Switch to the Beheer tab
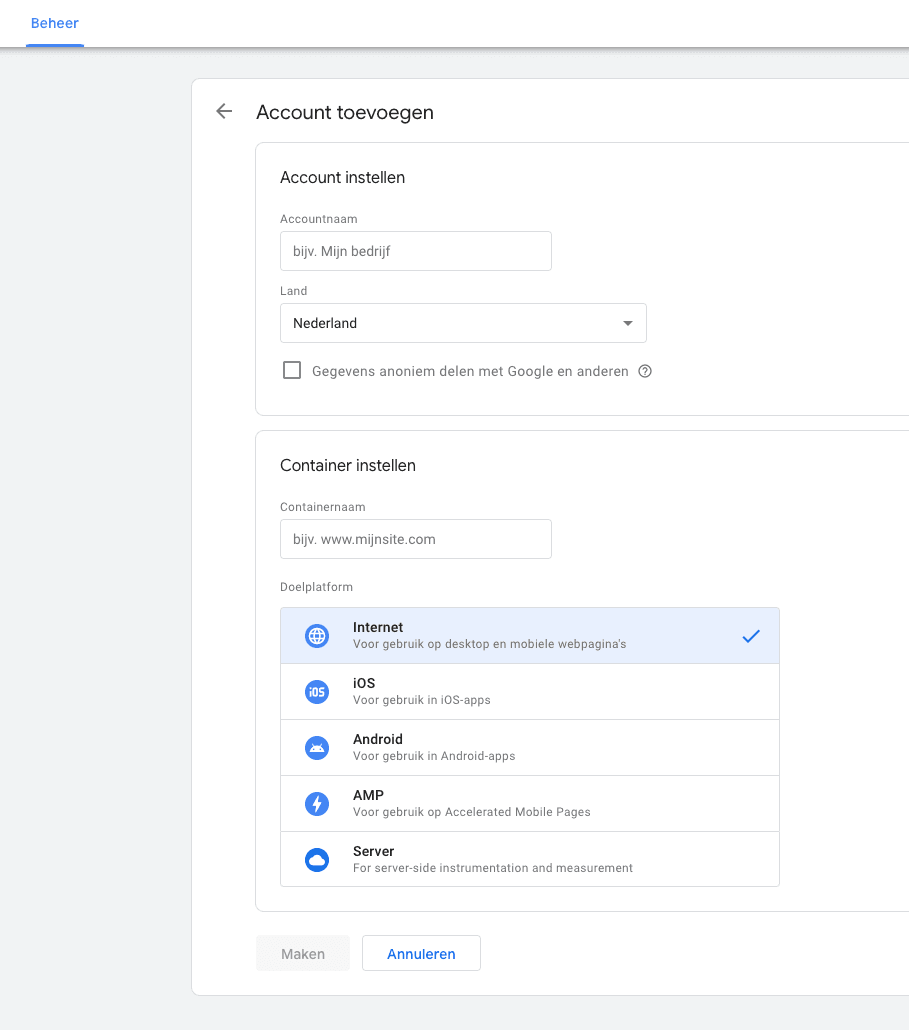 55,23
